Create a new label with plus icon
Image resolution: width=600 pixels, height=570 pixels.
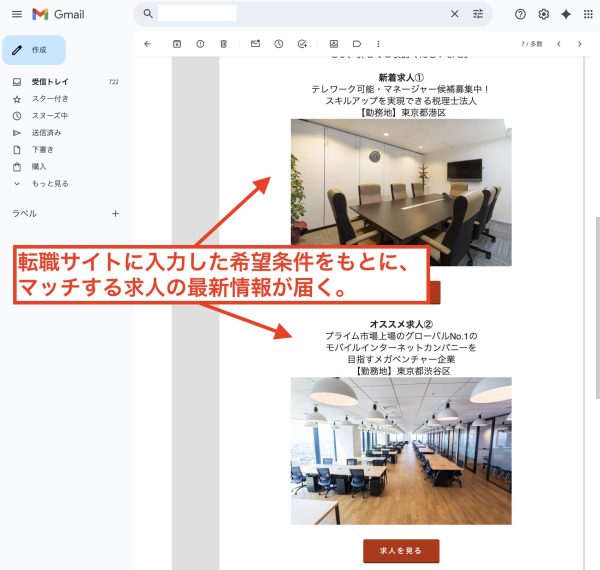point(115,213)
